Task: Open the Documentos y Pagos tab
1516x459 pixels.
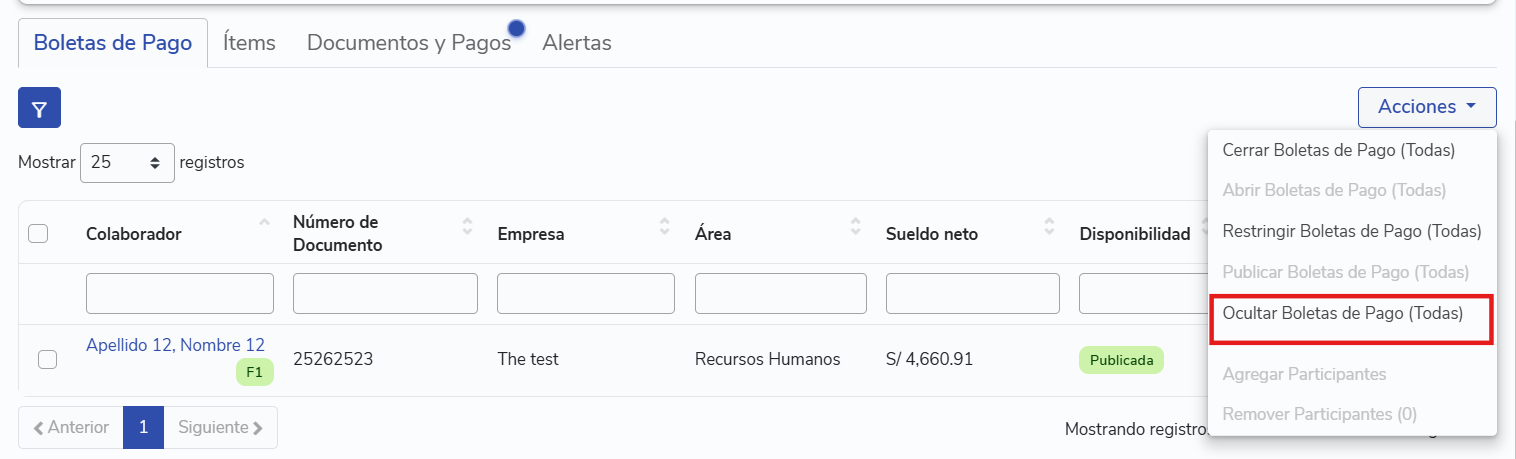Action: click(x=408, y=43)
